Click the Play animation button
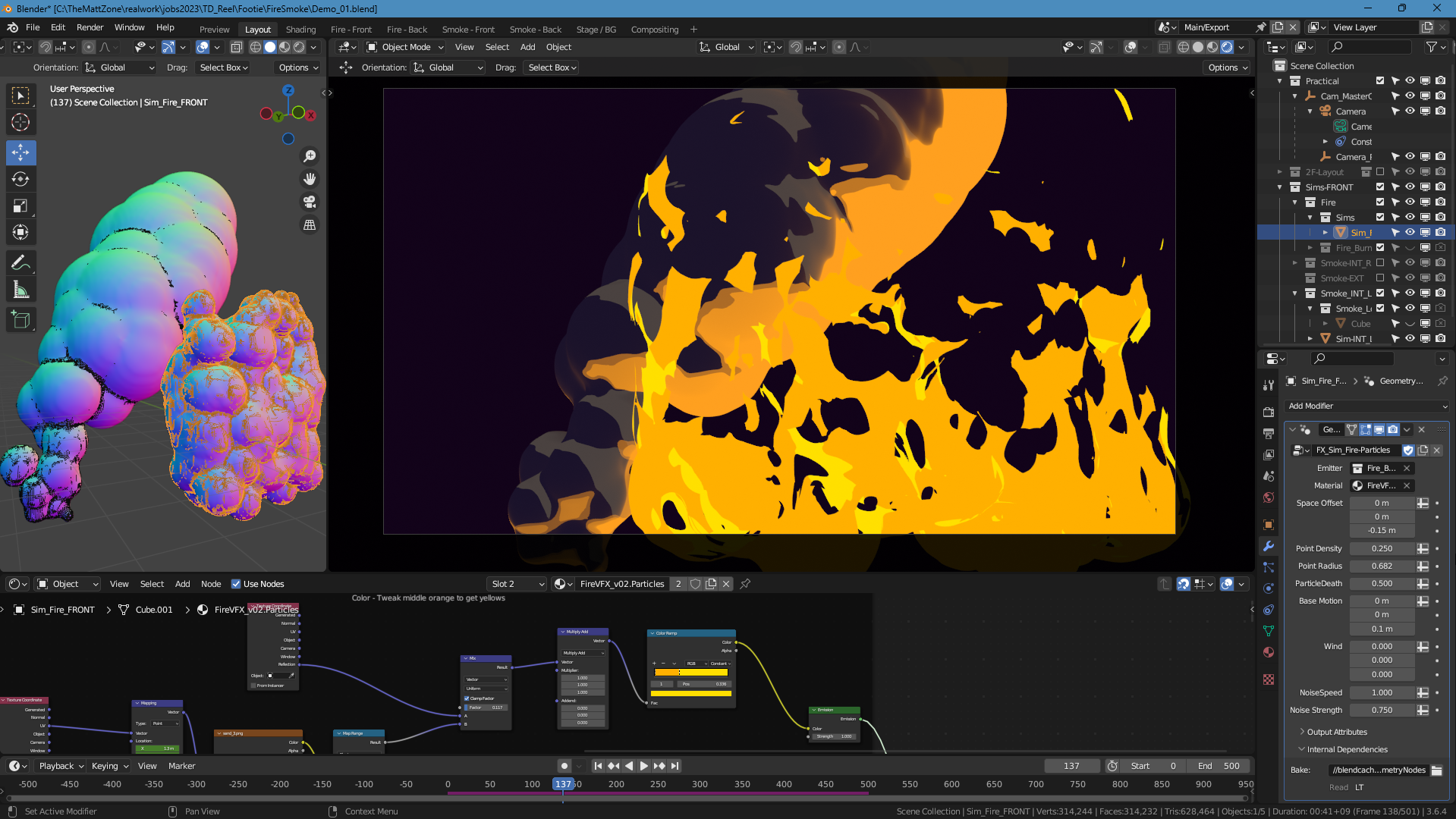The height and width of the screenshot is (819, 1456). click(644, 766)
